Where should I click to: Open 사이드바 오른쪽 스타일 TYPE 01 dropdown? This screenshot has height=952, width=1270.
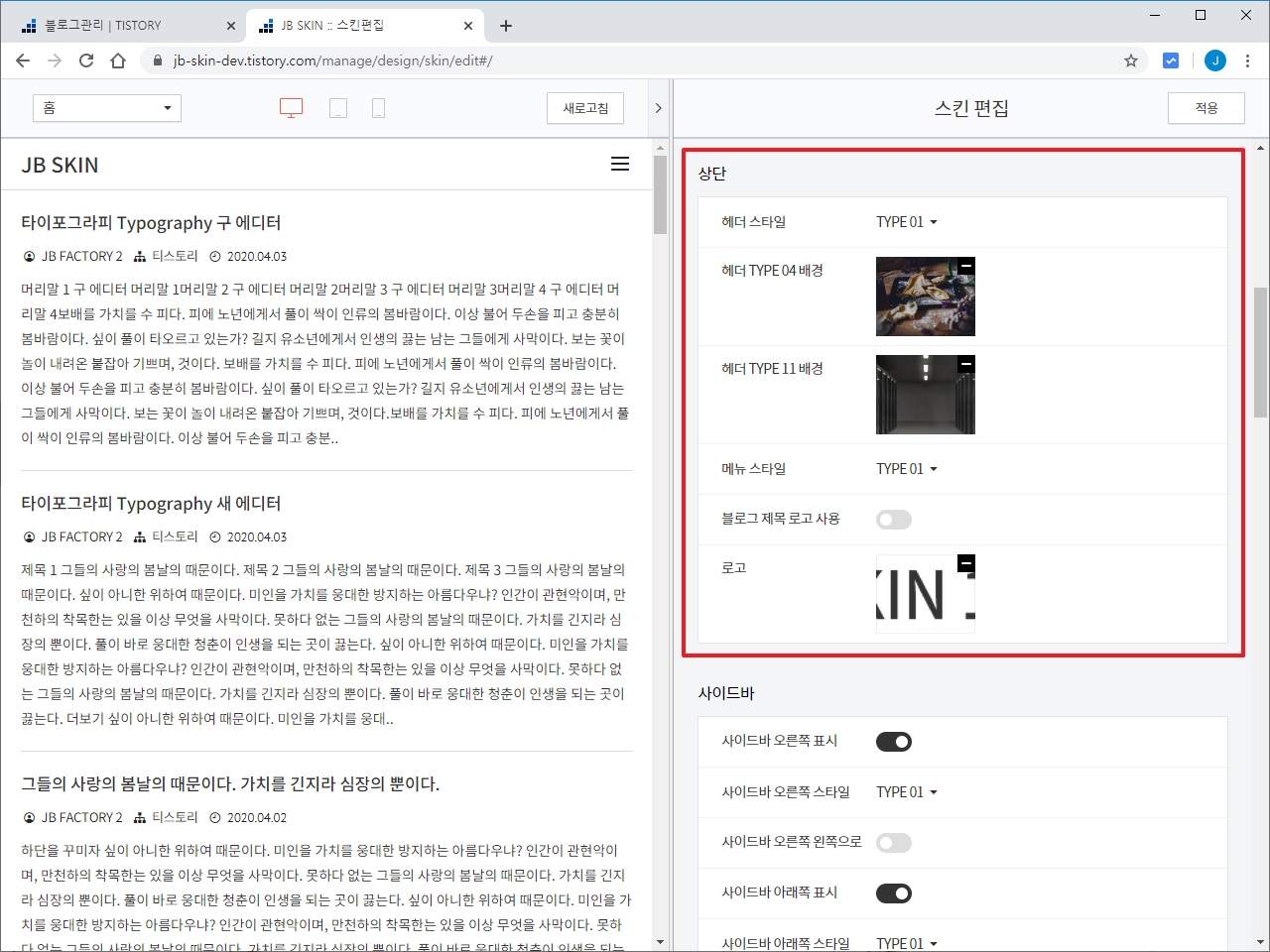[x=907, y=792]
